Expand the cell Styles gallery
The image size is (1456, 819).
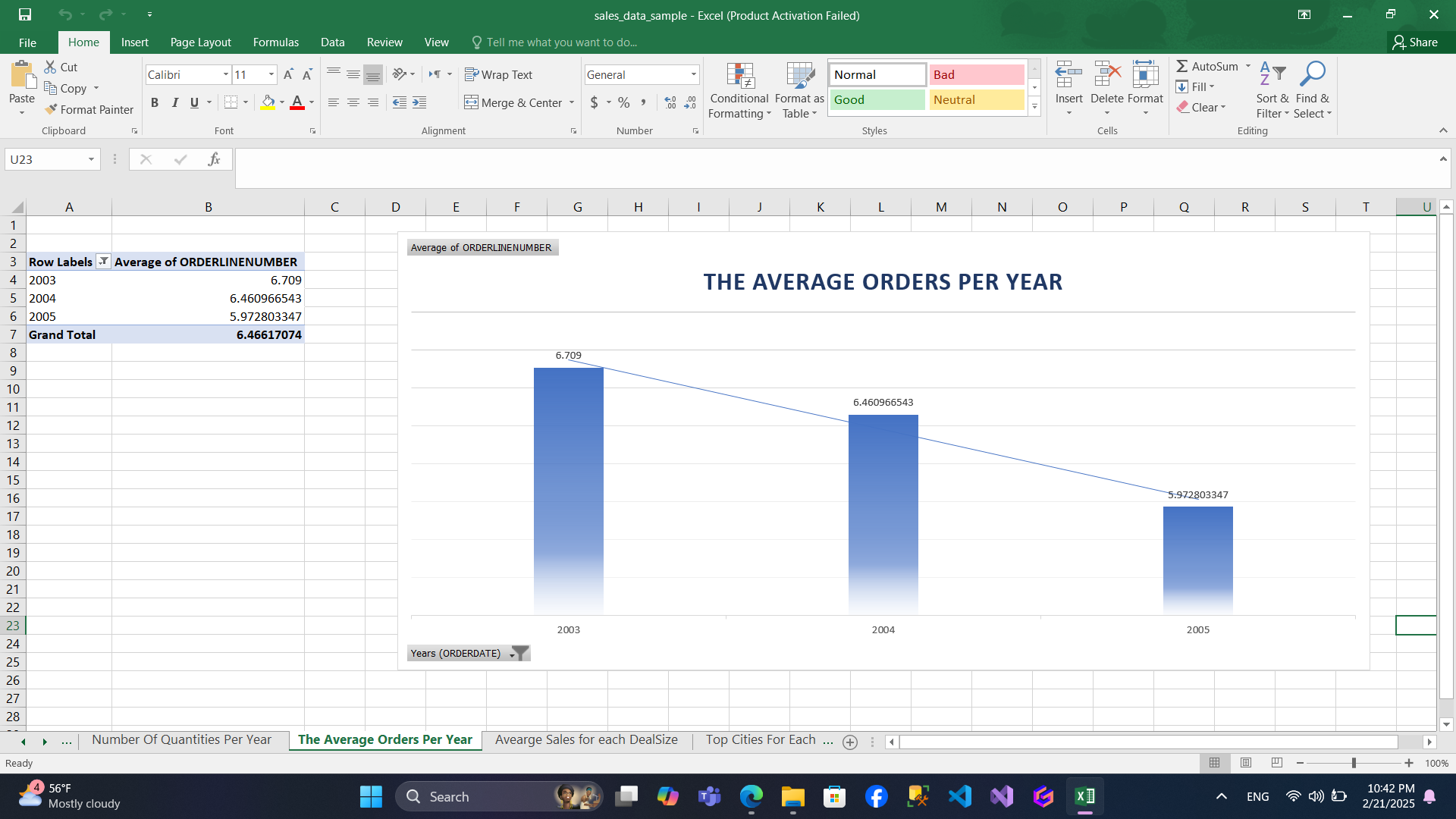(1034, 107)
